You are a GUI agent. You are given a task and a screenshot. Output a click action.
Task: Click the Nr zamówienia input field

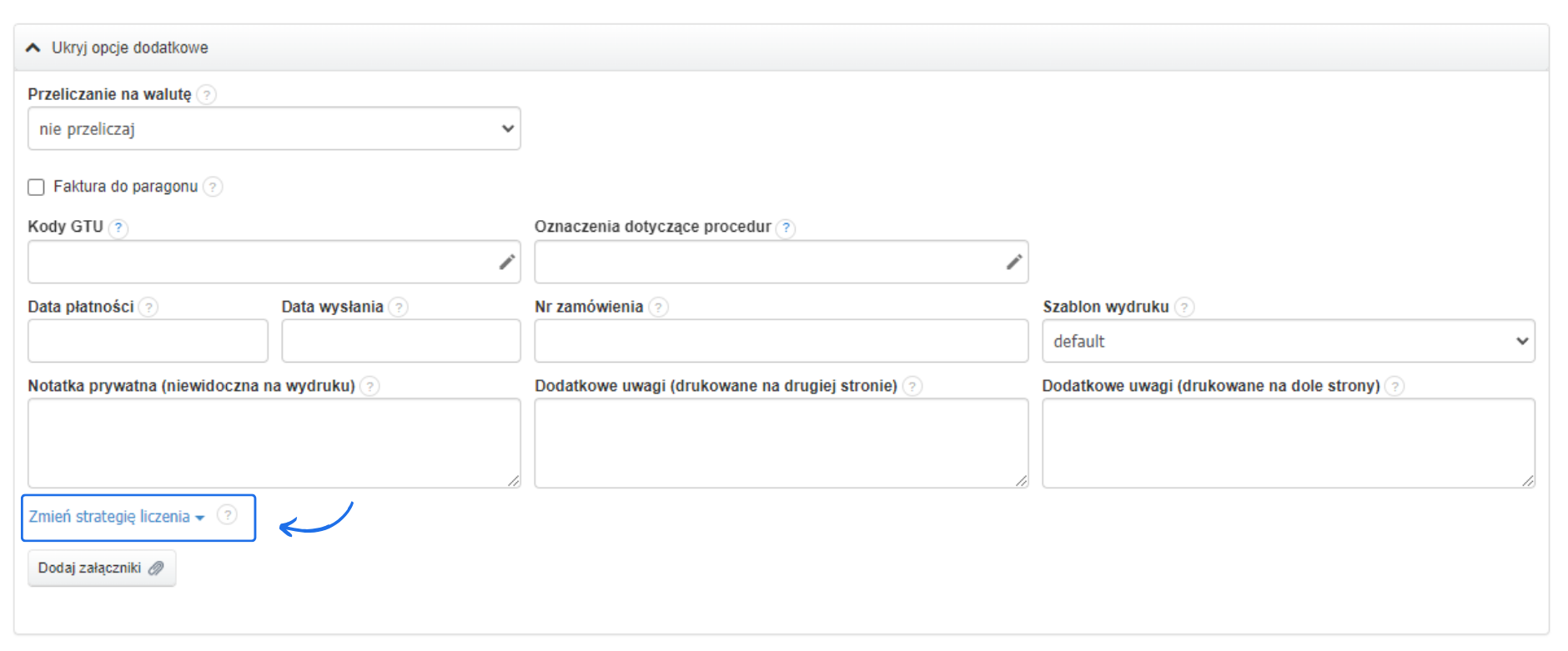pyautogui.click(x=781, y=342)
